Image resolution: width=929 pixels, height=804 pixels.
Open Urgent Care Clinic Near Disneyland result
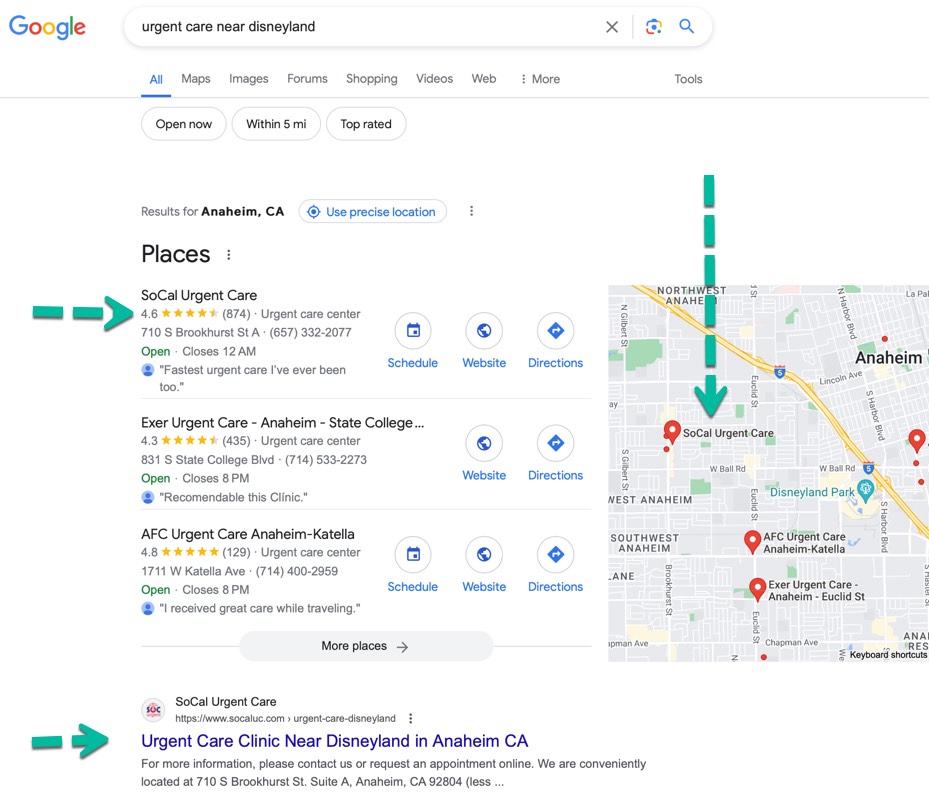[x=334, y=741]
